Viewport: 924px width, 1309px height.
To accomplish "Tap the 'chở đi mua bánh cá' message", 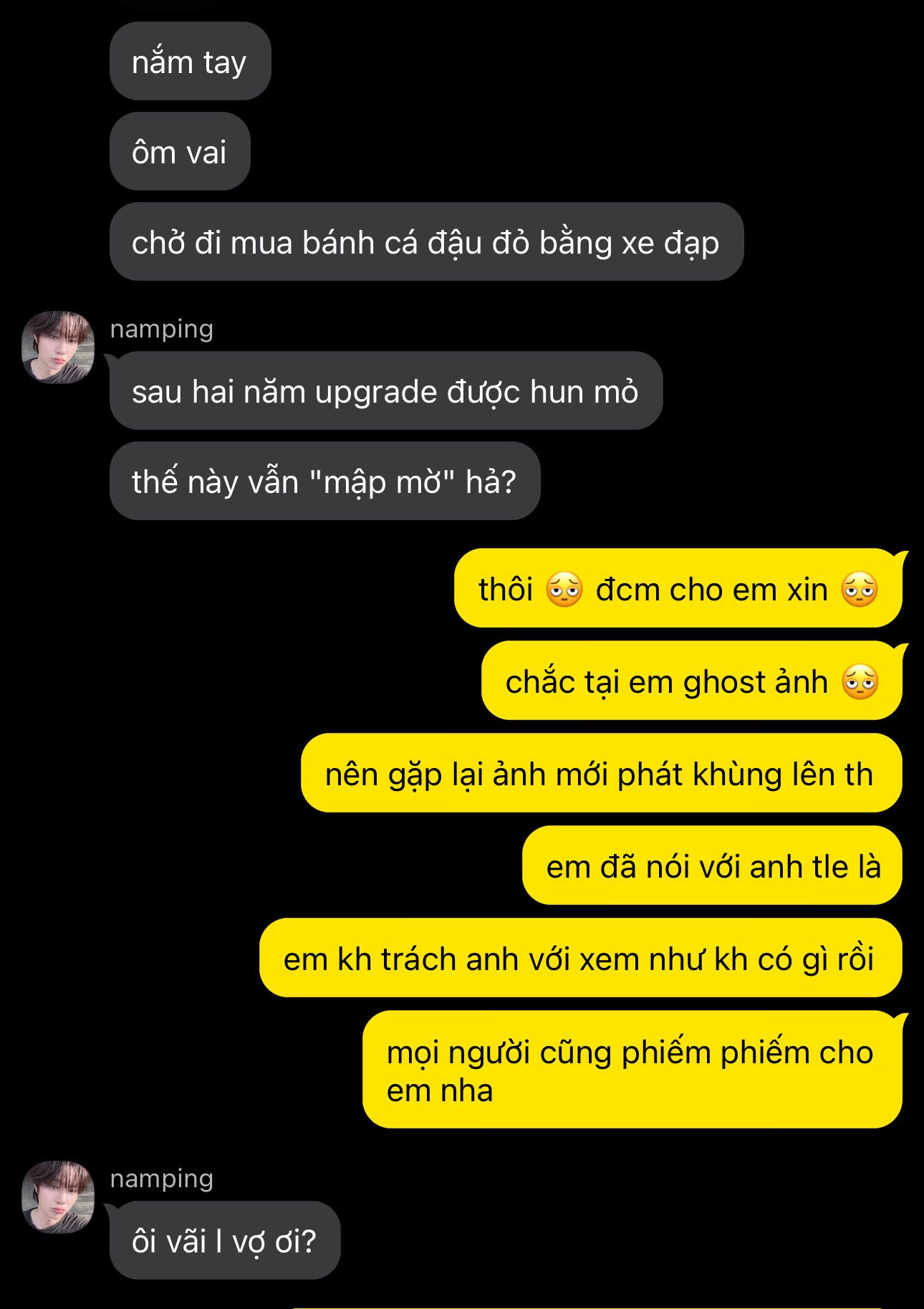I will click(x=426, y=241).
